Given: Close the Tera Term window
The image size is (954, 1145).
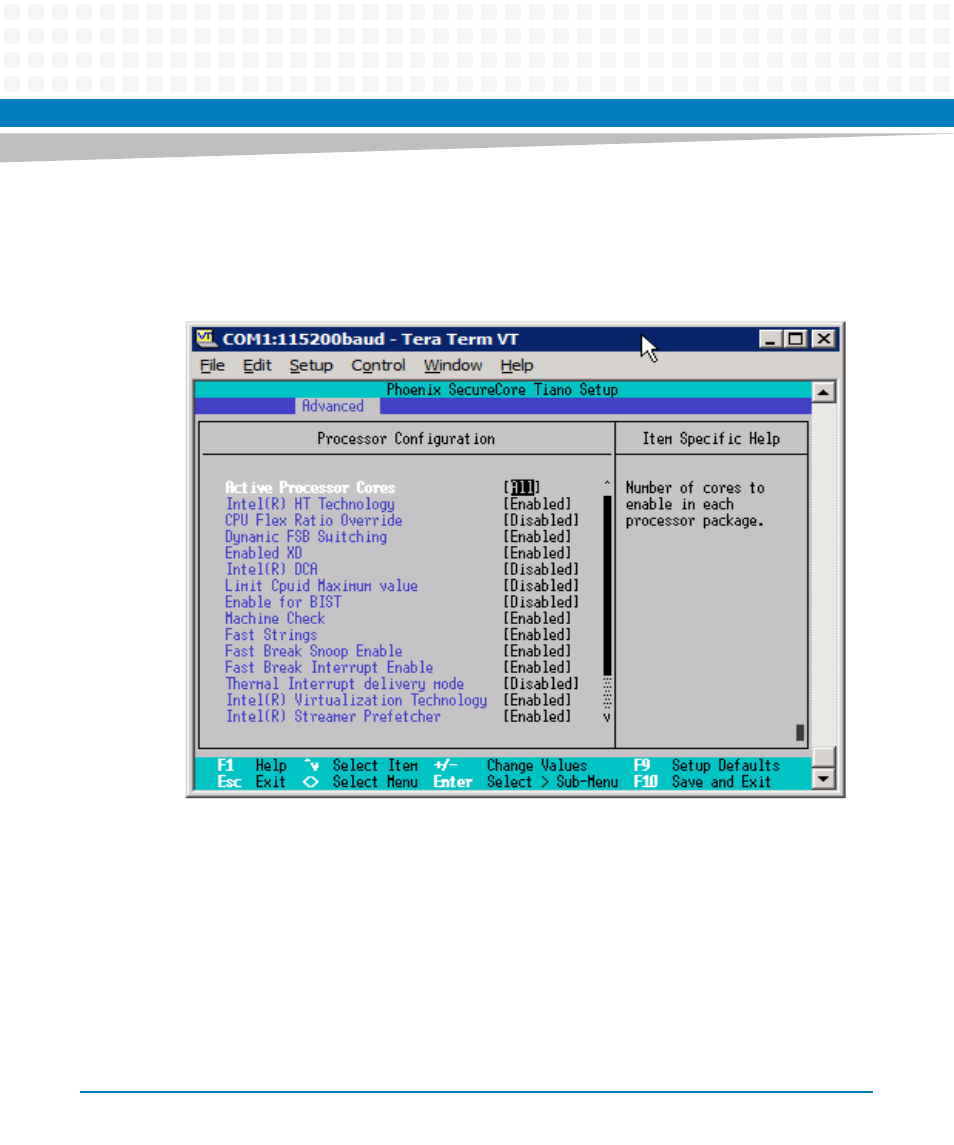Looking at the screenshot, I should [x=823, y=339].
